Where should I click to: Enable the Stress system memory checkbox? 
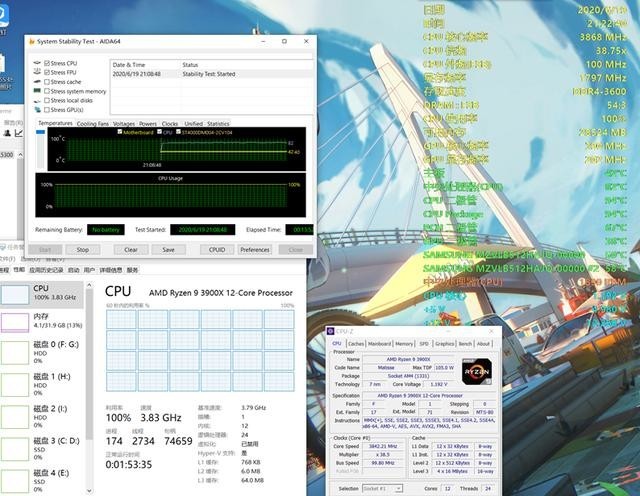(x=47, y=91)
